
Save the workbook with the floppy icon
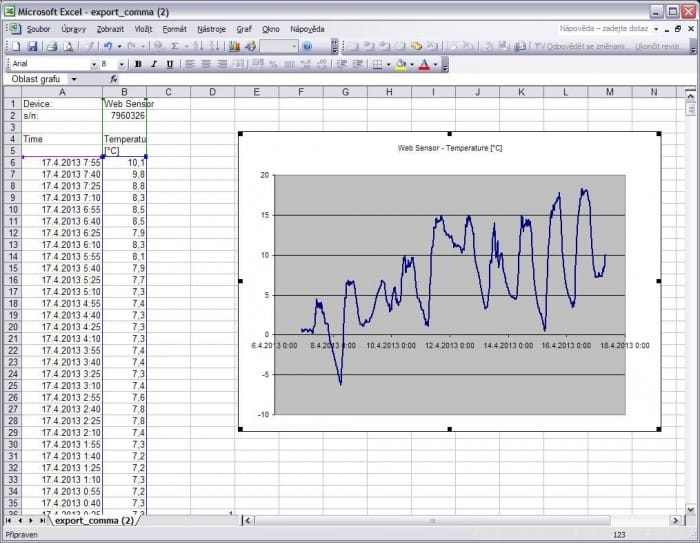32,46
